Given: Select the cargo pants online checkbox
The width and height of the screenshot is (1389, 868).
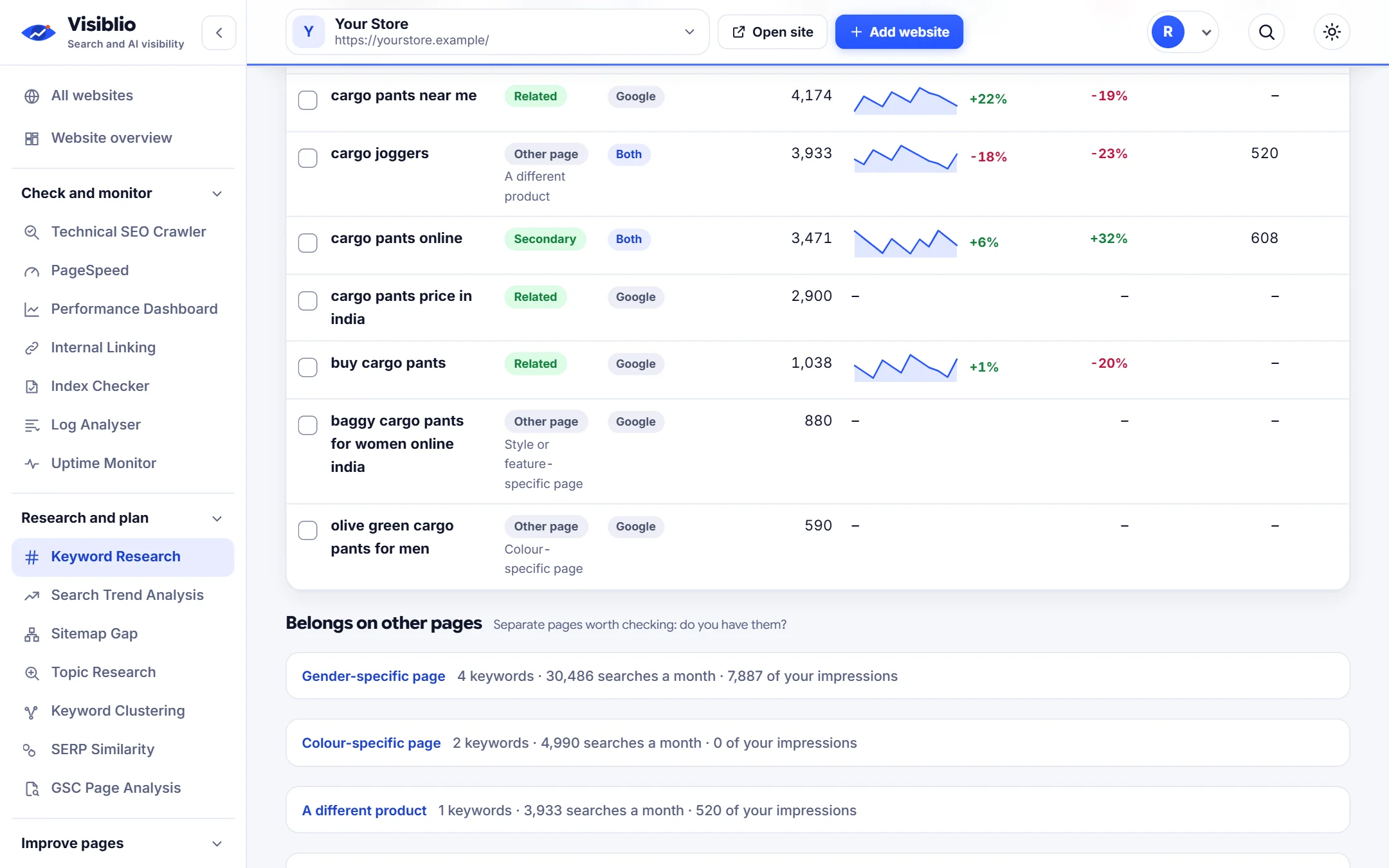Looking at the screenshot, I should tap(307, 243).
